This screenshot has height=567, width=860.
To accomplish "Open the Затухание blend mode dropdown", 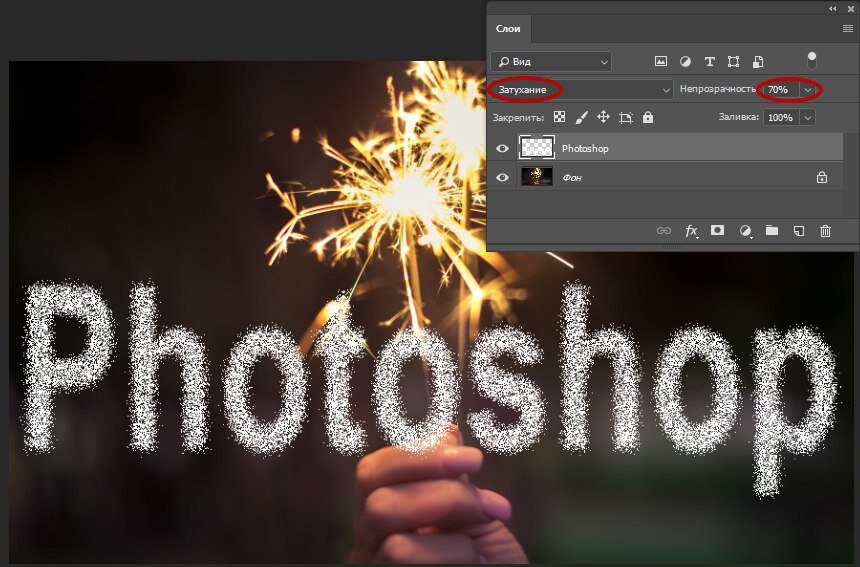I will pyautogui.click(x=582, y=89).
